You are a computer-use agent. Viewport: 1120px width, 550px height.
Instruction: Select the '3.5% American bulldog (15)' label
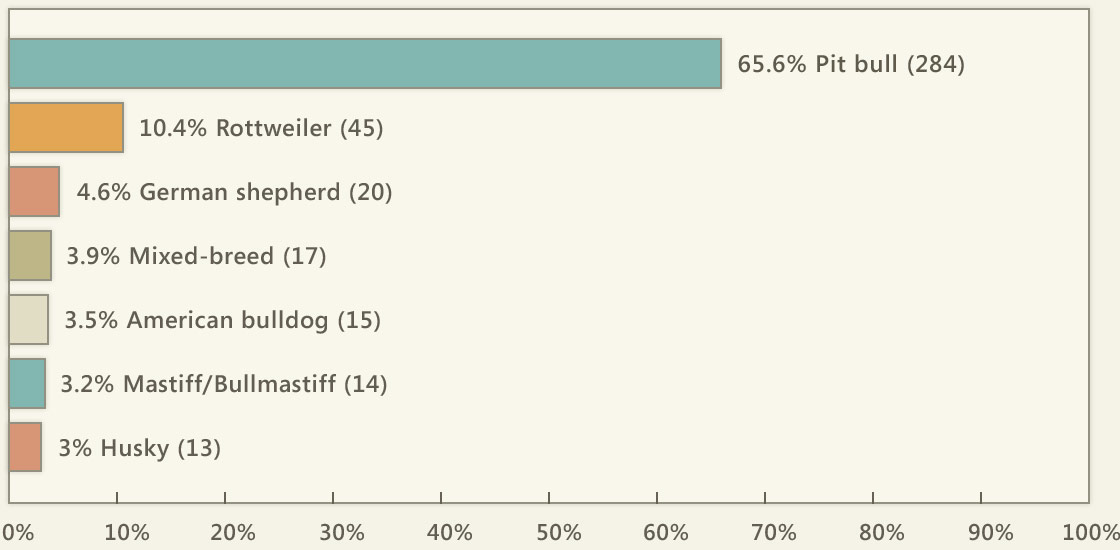(x=223, y=320)
